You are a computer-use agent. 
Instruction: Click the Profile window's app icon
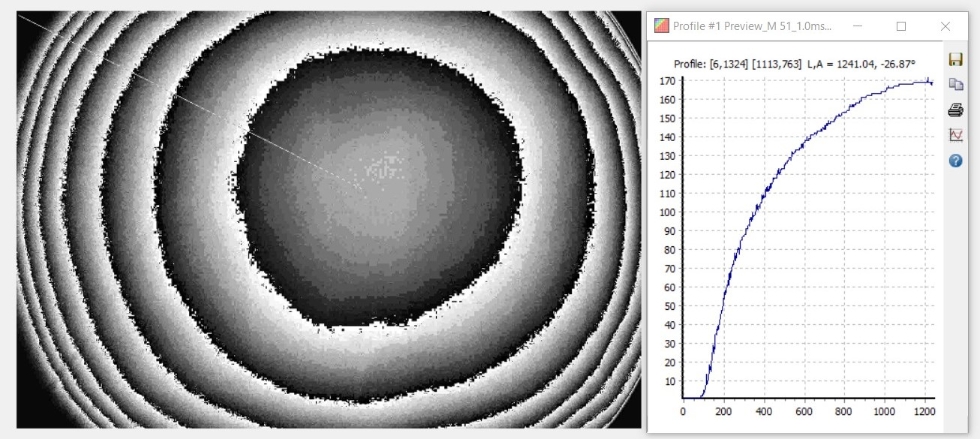661,26
